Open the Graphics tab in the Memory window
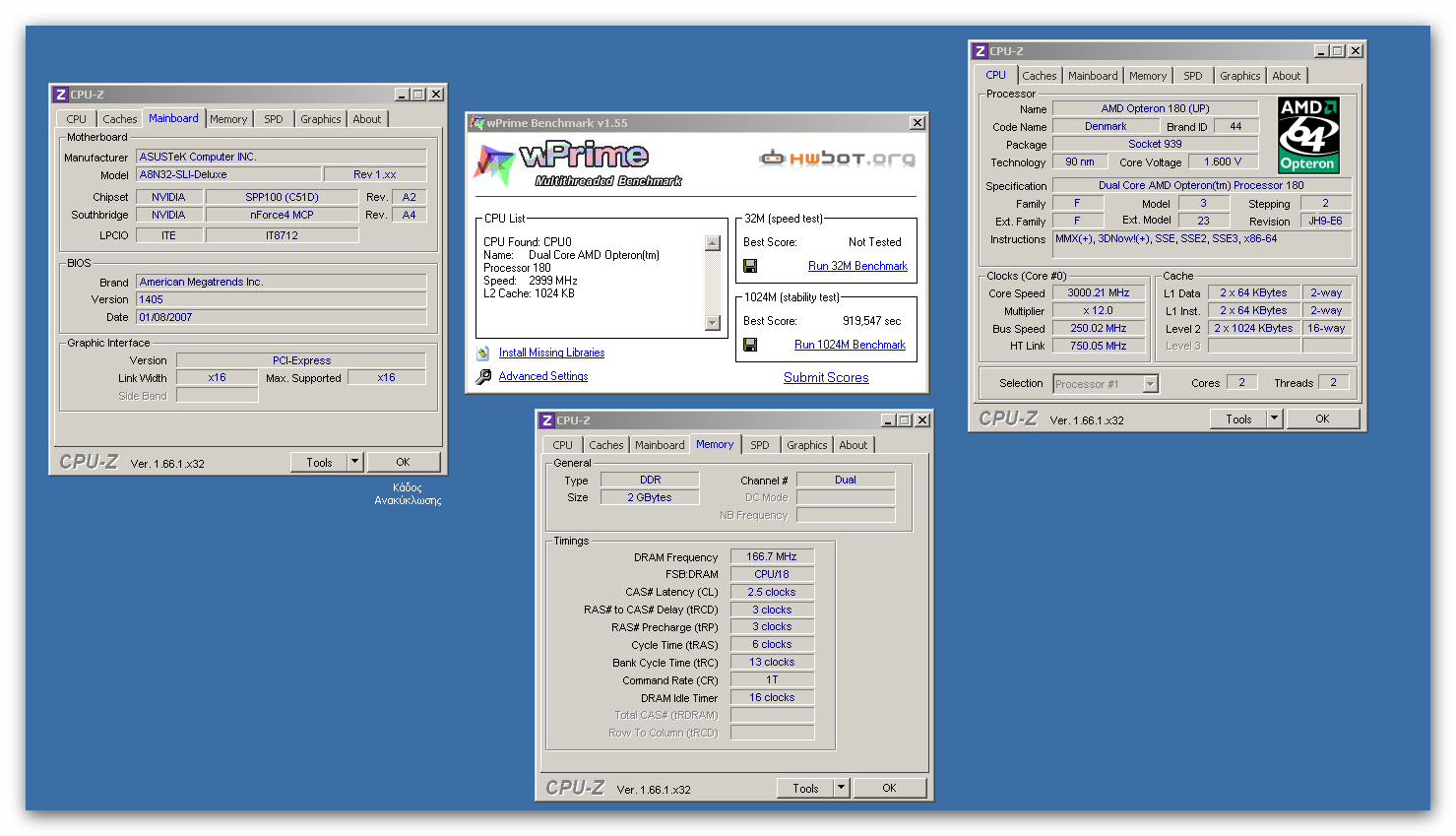The width and height of the screenshot is (1456, 836). point(807,445)
